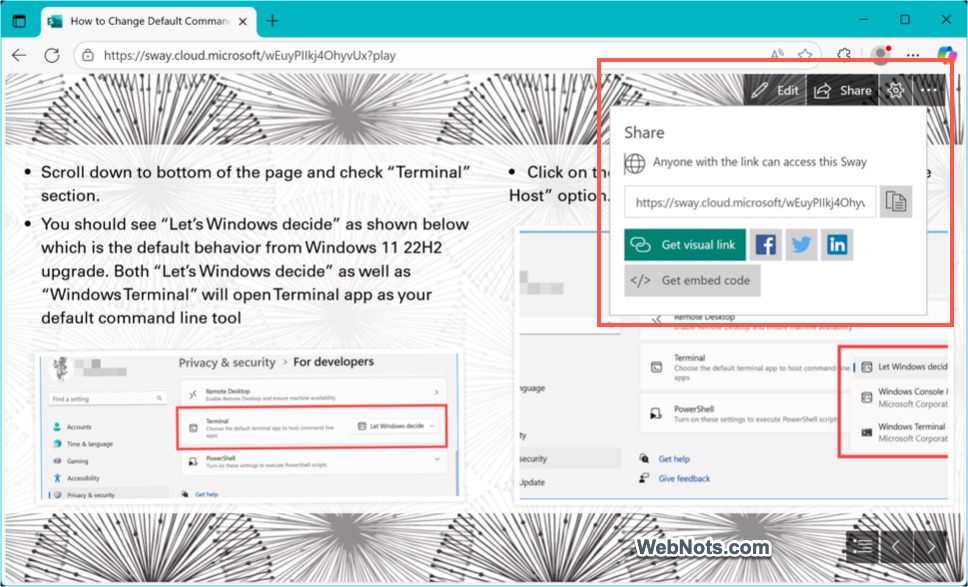The image size is (968, 587).
Task: Open a new browser tab
Action: [x=272, y=21]
